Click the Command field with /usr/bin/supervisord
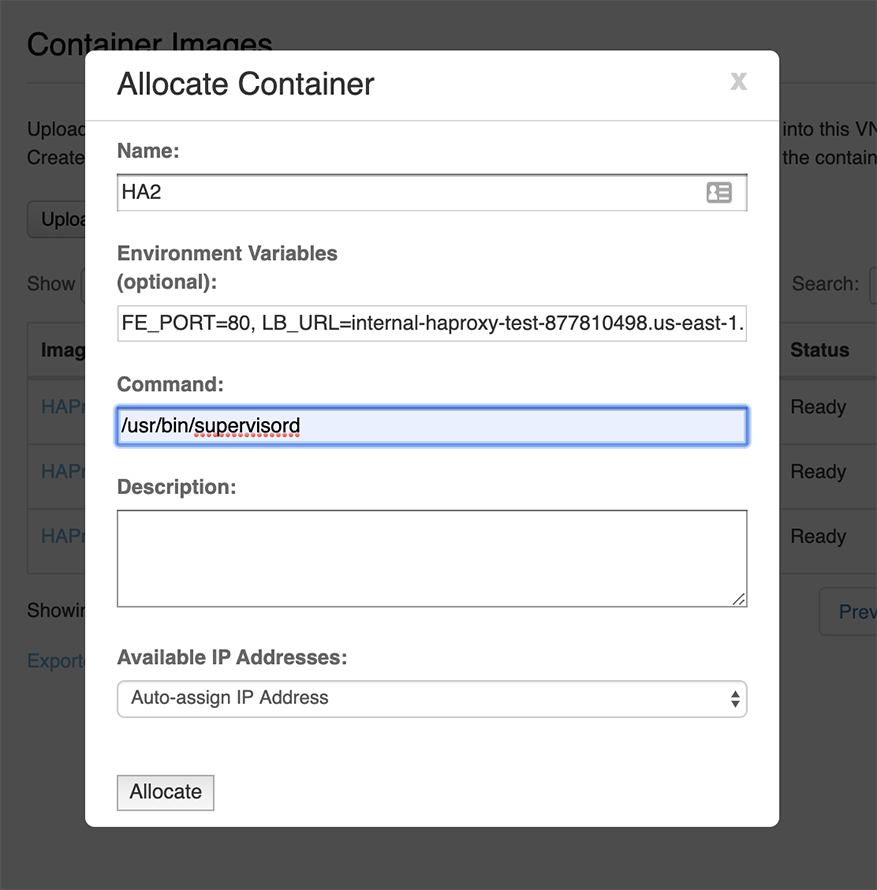Viewport: 877px width, 890px height. pyautogui.click(x=431, y=427)
